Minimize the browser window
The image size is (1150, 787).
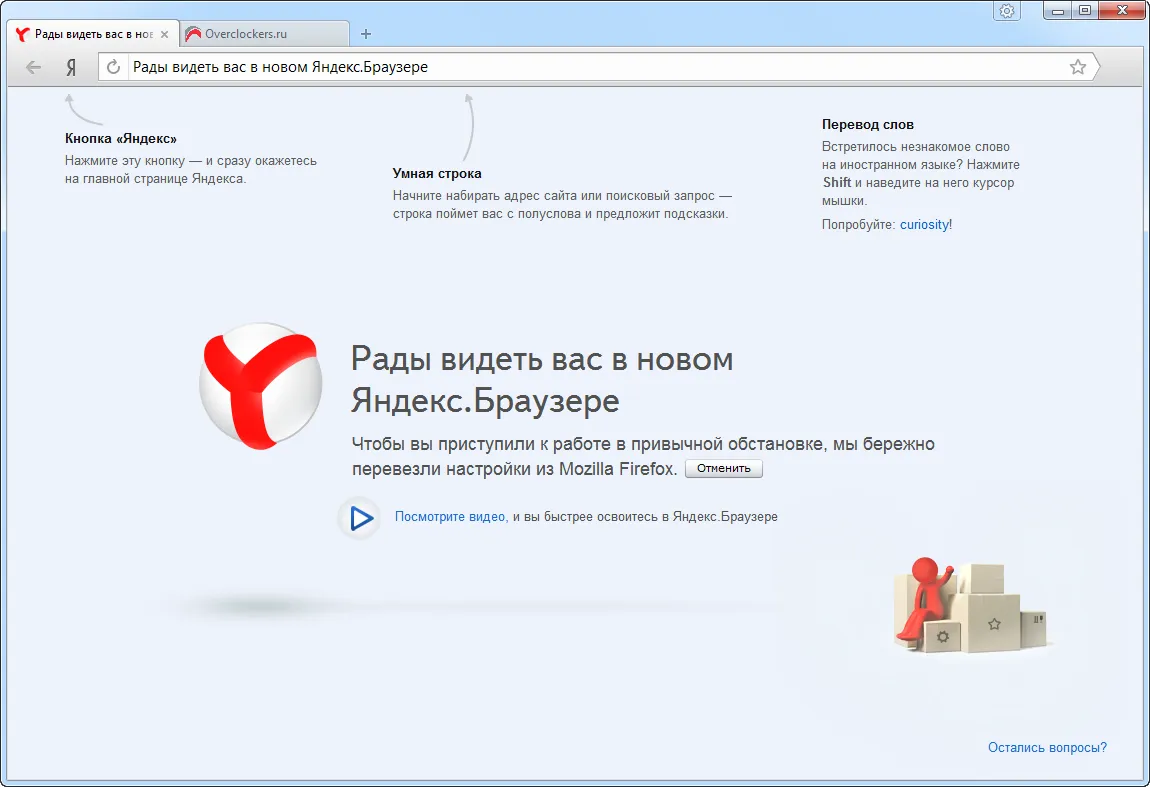(1058, 11)
